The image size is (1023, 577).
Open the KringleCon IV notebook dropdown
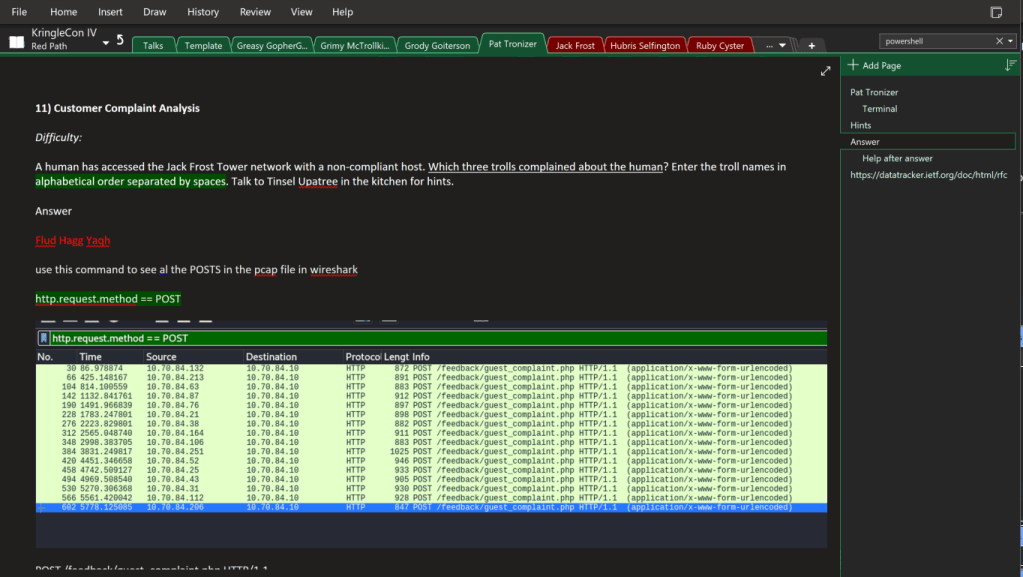click(x=106, y=43)
